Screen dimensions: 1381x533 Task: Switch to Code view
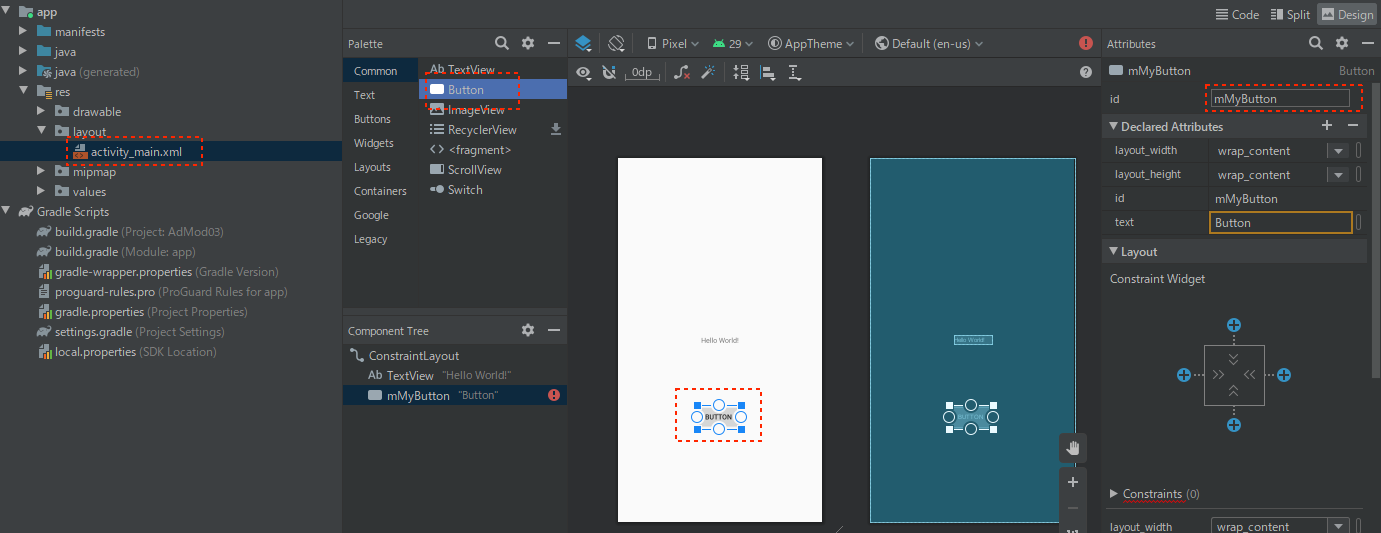(1237, 14)
